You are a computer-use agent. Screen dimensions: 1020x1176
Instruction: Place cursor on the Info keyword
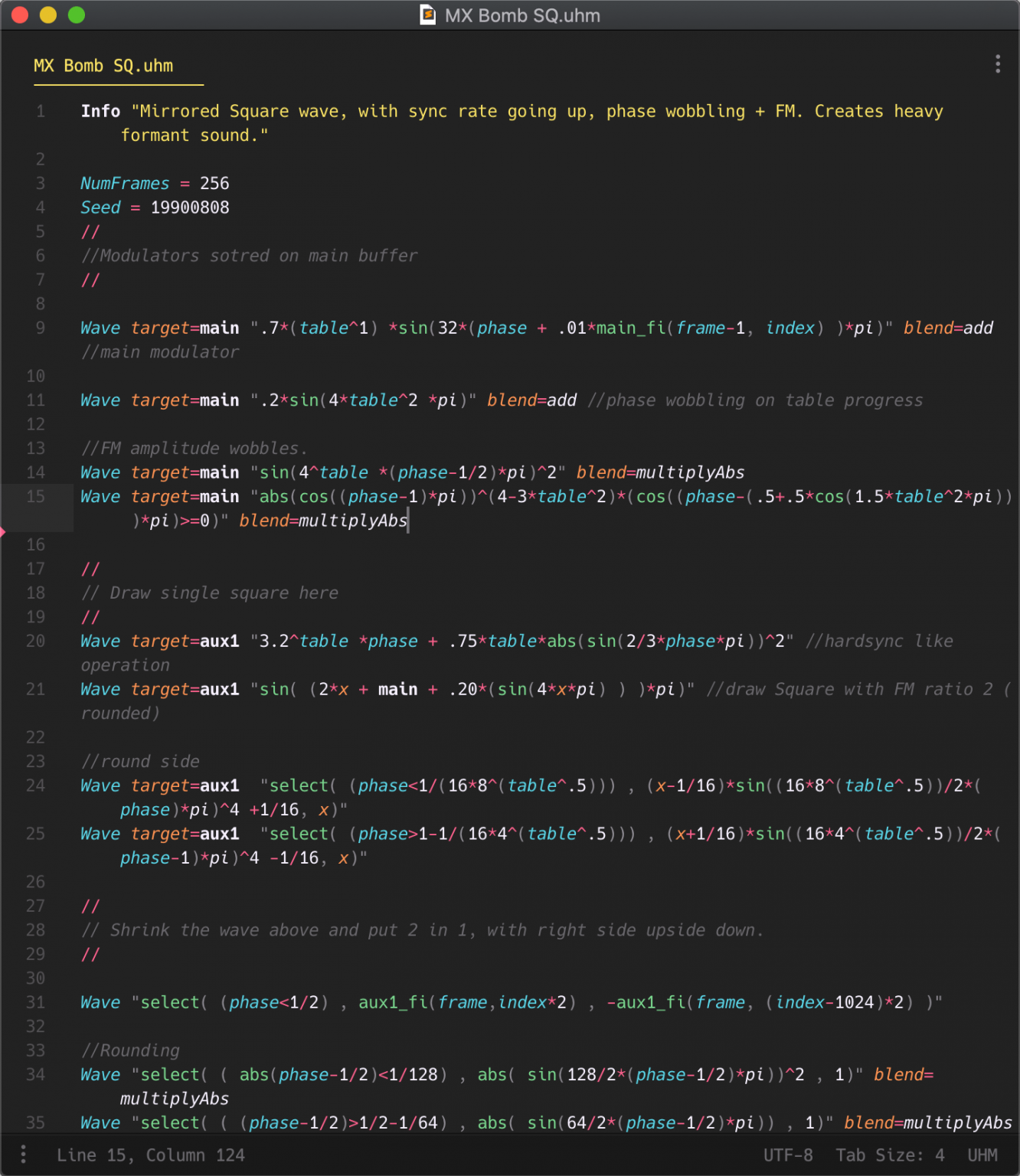100,112
